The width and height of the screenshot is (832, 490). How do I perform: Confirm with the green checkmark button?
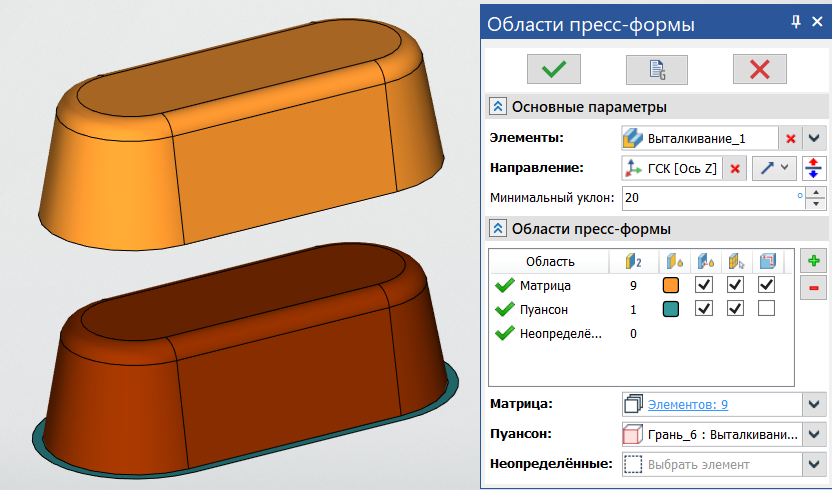point(553,69)
